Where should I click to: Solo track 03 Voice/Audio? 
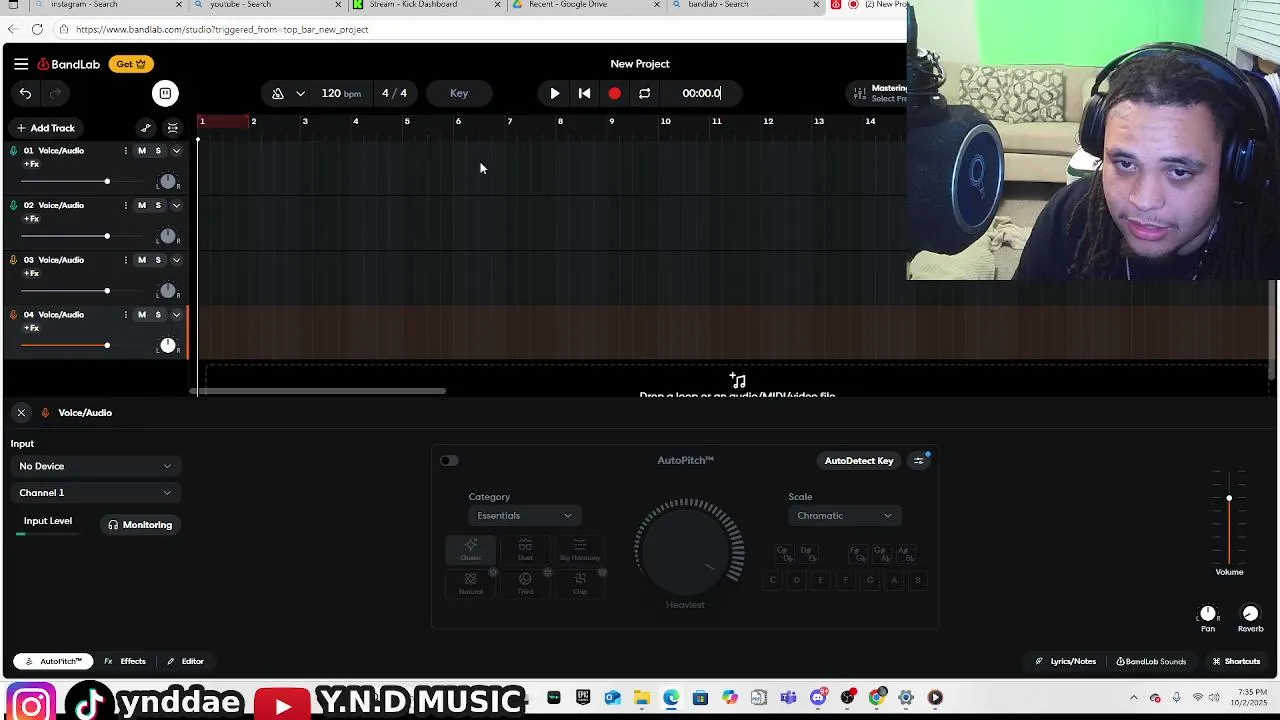[x=158, y=260]
